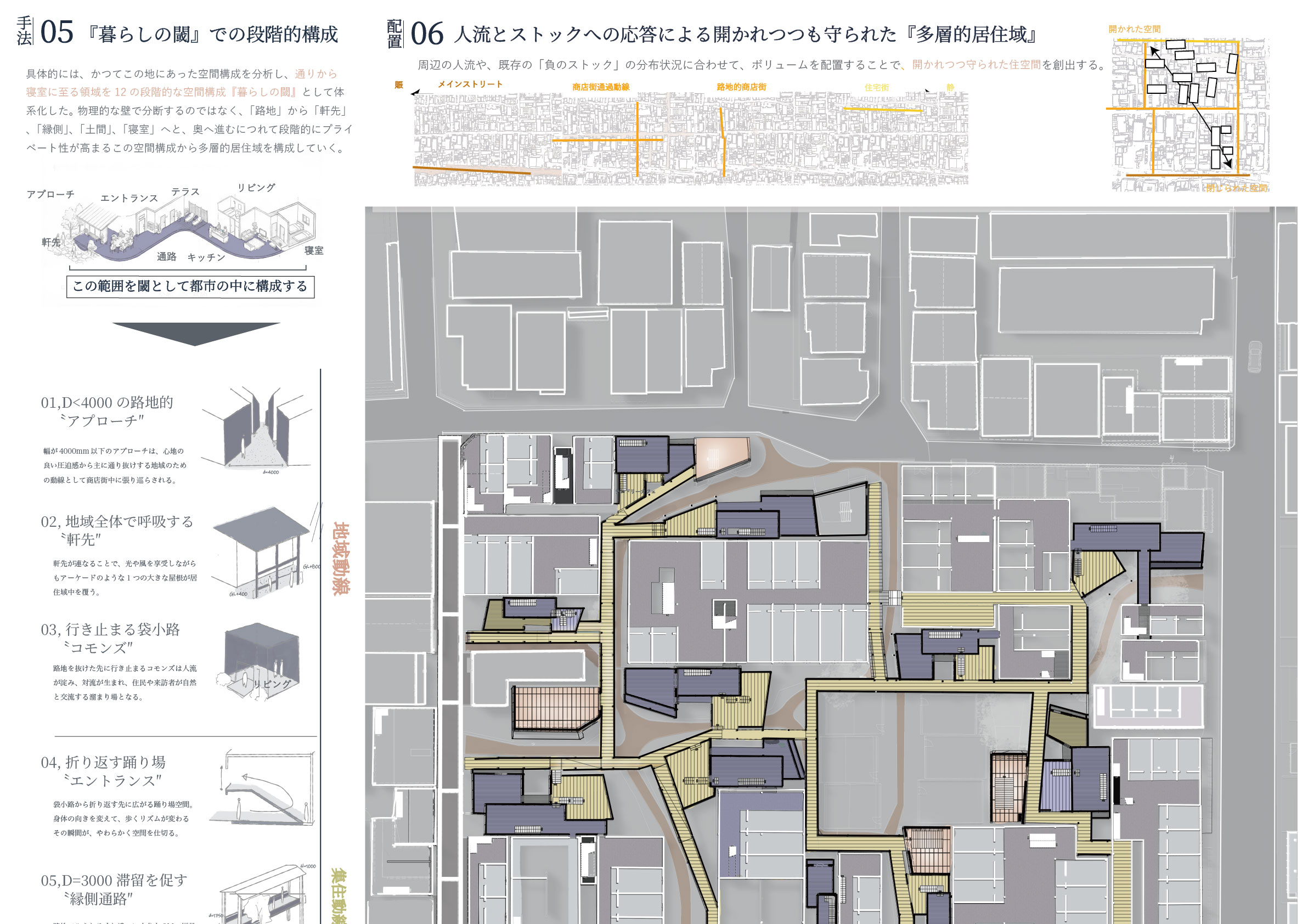1308x924 pixels.
Task: Click the boxed caption この範囲を閾として都市の中に構成する
Action: (190, 286)
